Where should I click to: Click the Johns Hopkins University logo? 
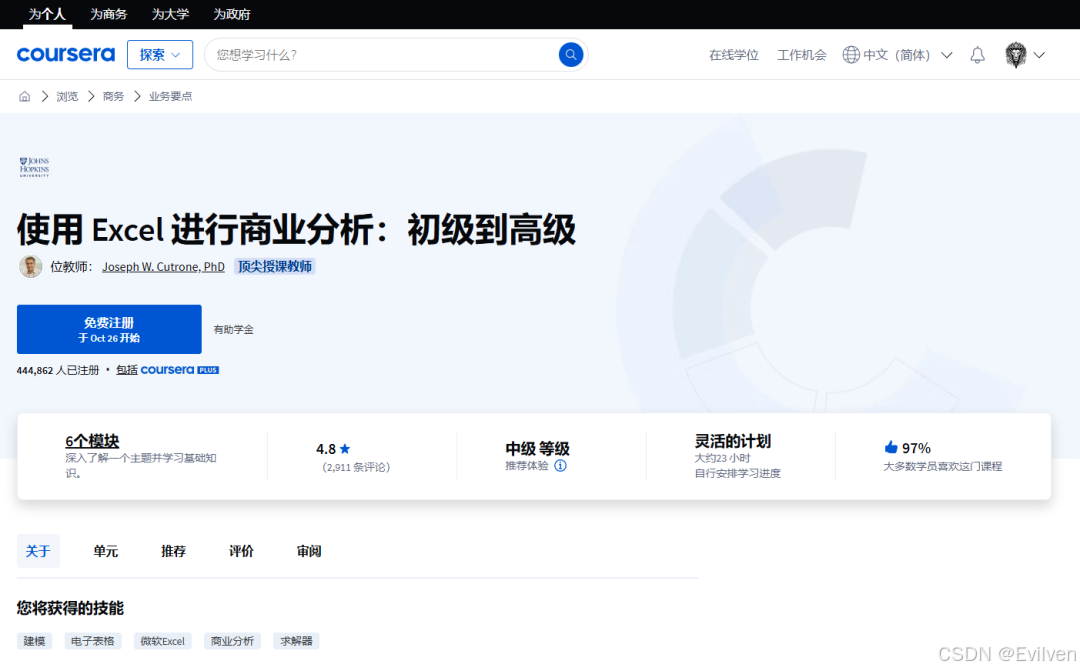[34, 167]
